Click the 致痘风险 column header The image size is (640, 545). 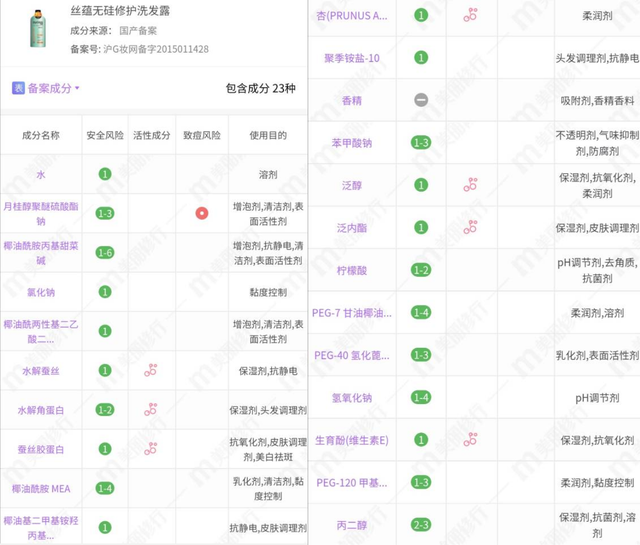click(202, 135)
